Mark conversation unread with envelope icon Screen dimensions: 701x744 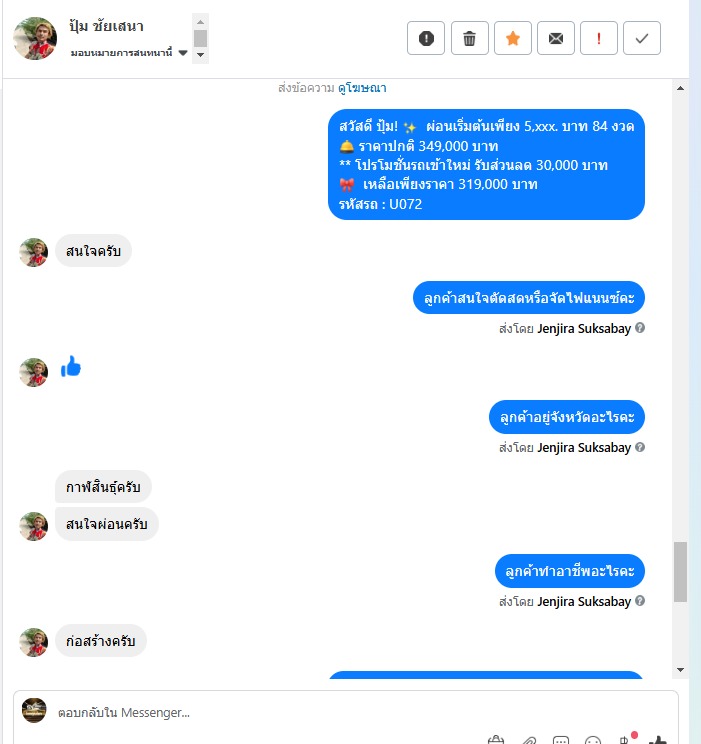(x=556, y=38)
